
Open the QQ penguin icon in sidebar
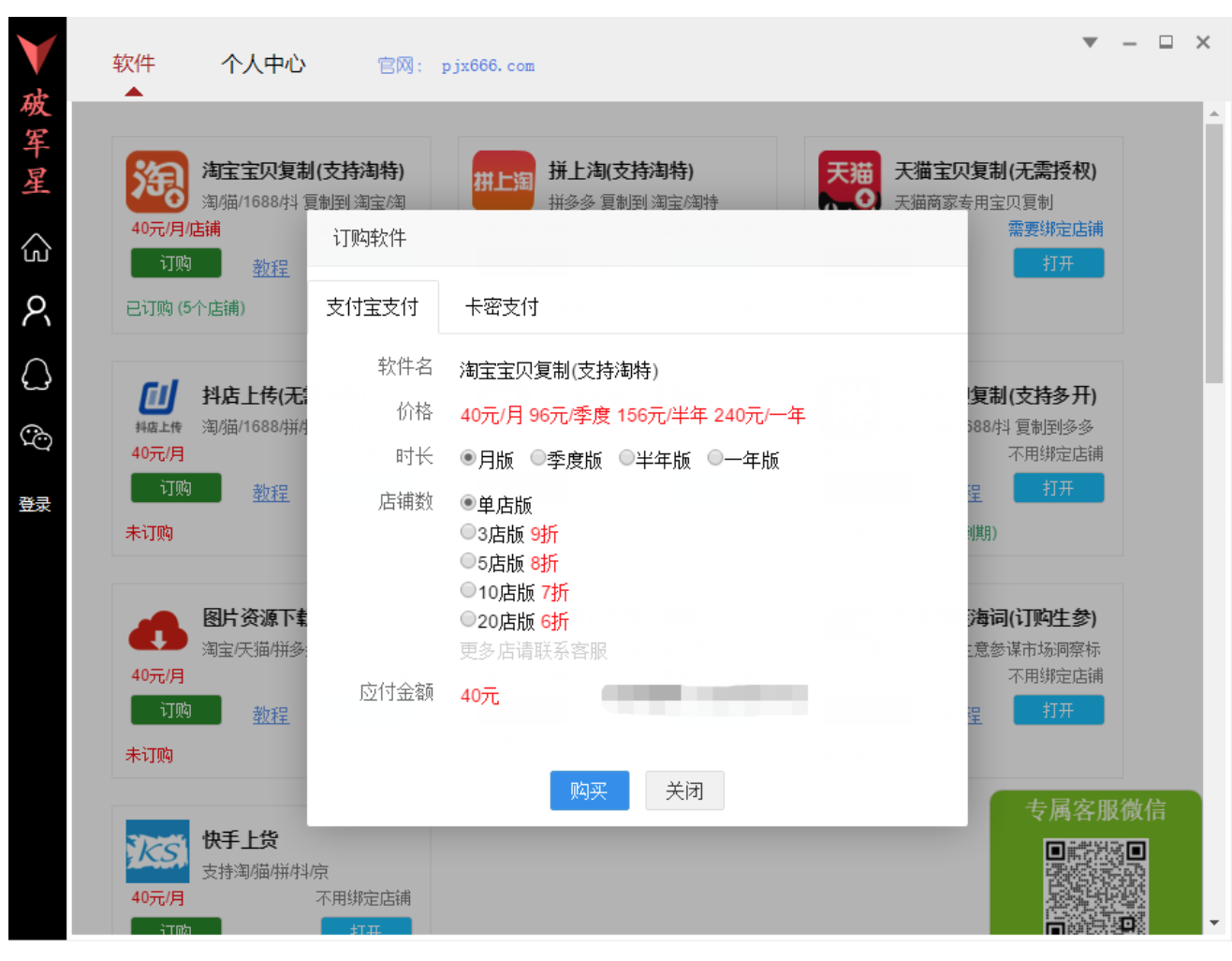(x=37, y=375)
